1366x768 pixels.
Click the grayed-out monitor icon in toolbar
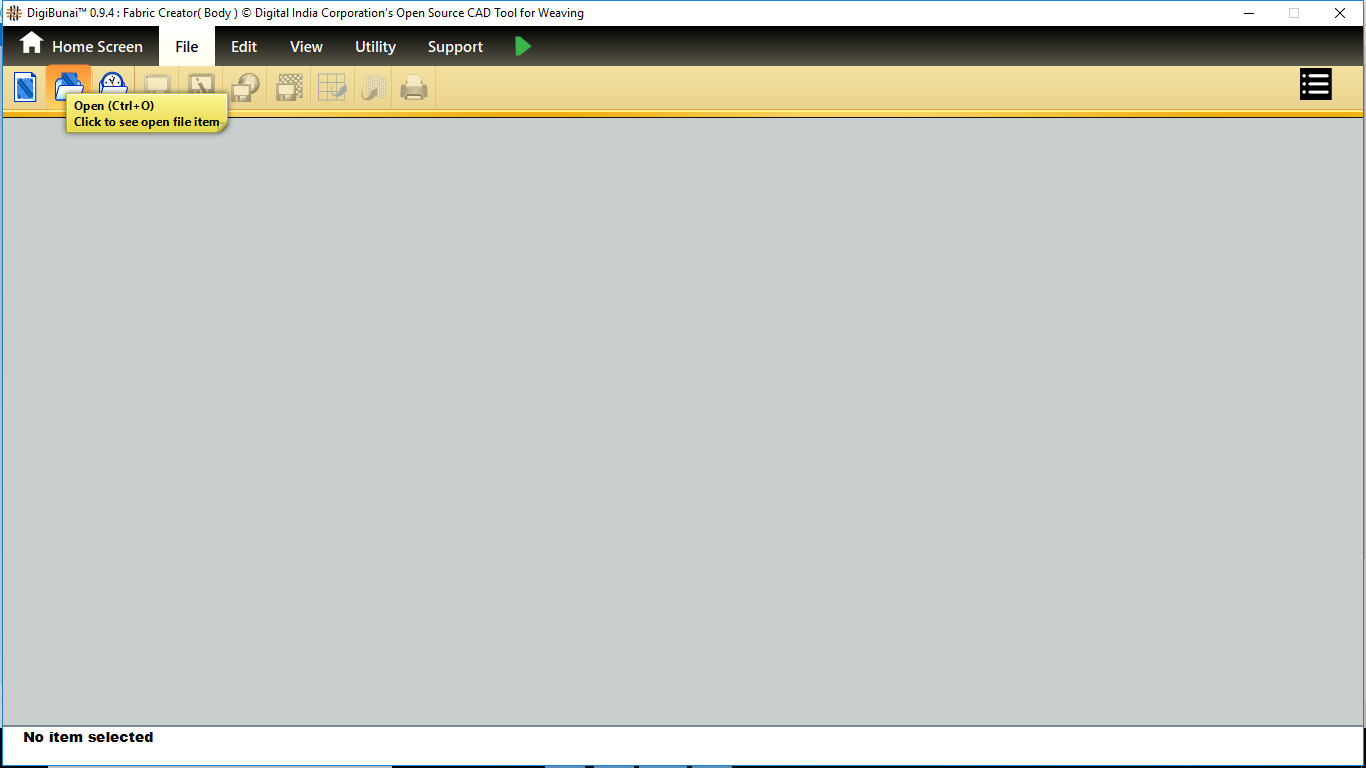[x=157, y=88]
